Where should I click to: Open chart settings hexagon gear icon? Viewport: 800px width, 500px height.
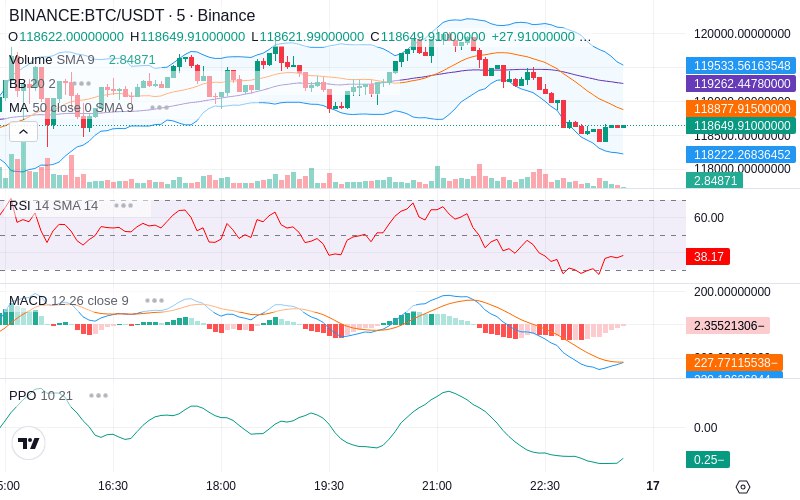[743, 486]
